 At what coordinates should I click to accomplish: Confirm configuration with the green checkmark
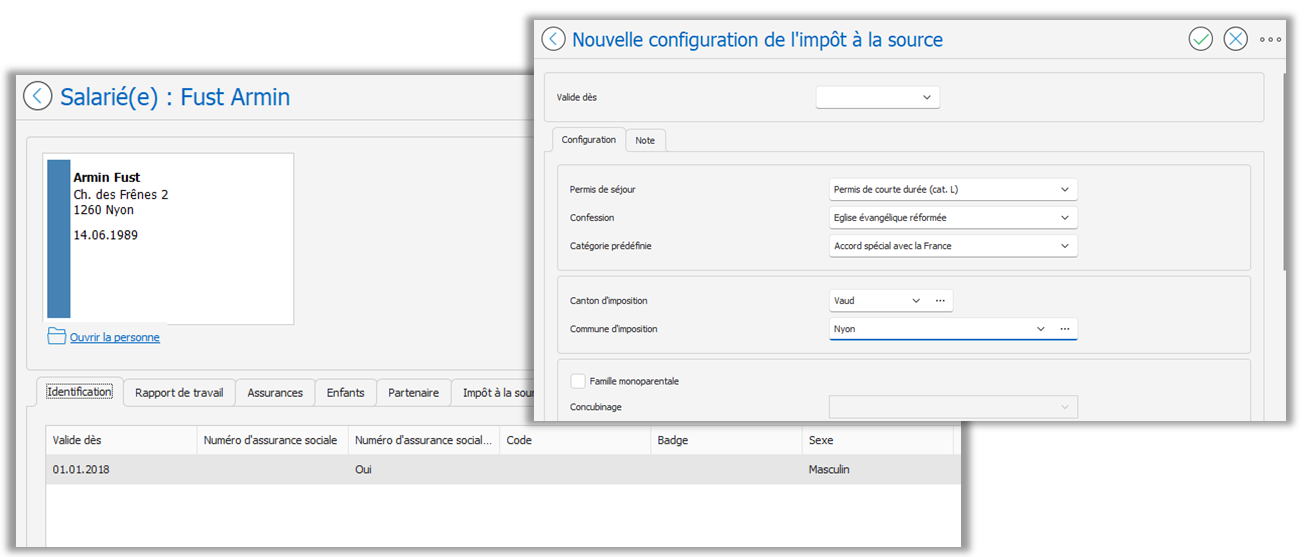click(1200, 39)
